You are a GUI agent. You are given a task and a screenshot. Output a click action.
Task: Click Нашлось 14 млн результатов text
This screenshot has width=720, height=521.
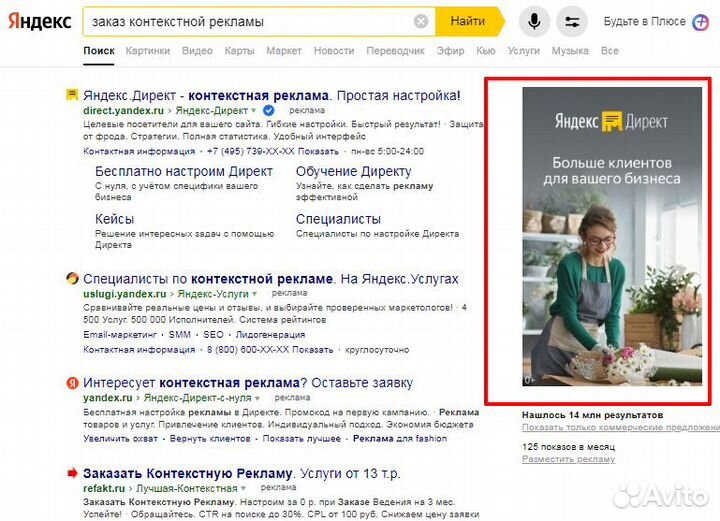coord(592,415)
